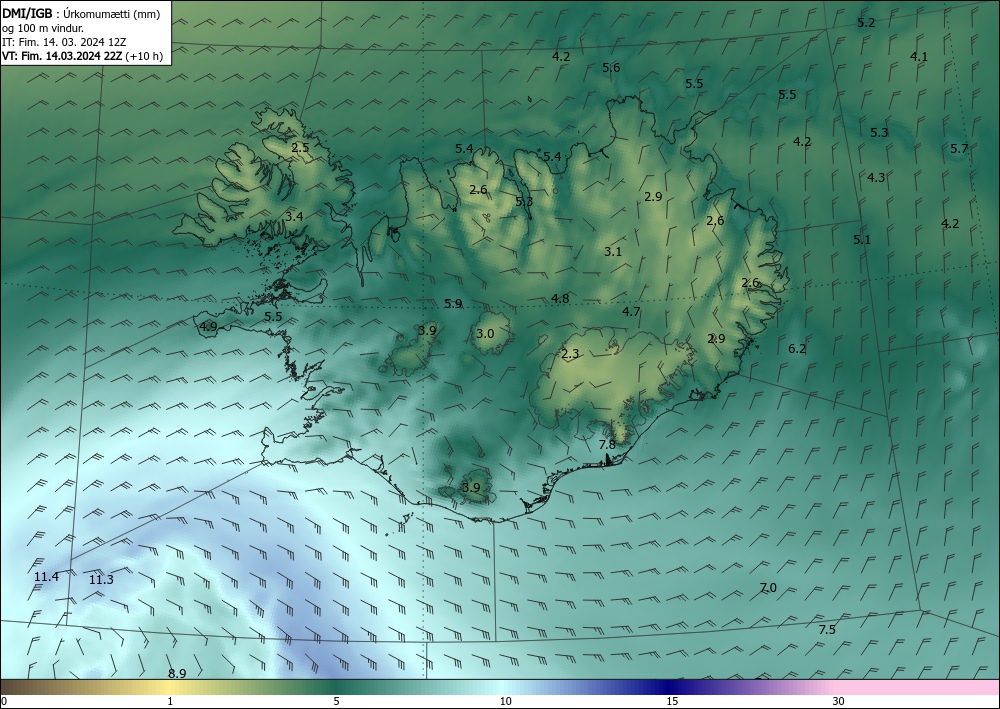Click the 4.1 value on the map
The width and height of the screenshot is (1000, 709).
click(919, 56)
